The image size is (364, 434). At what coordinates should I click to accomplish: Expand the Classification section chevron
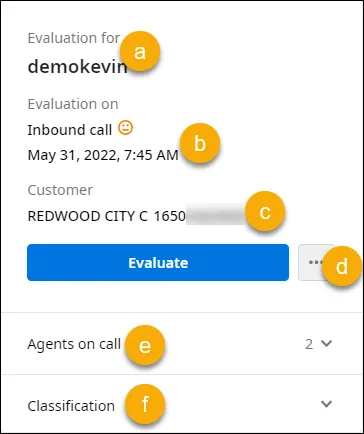[326, 404]
